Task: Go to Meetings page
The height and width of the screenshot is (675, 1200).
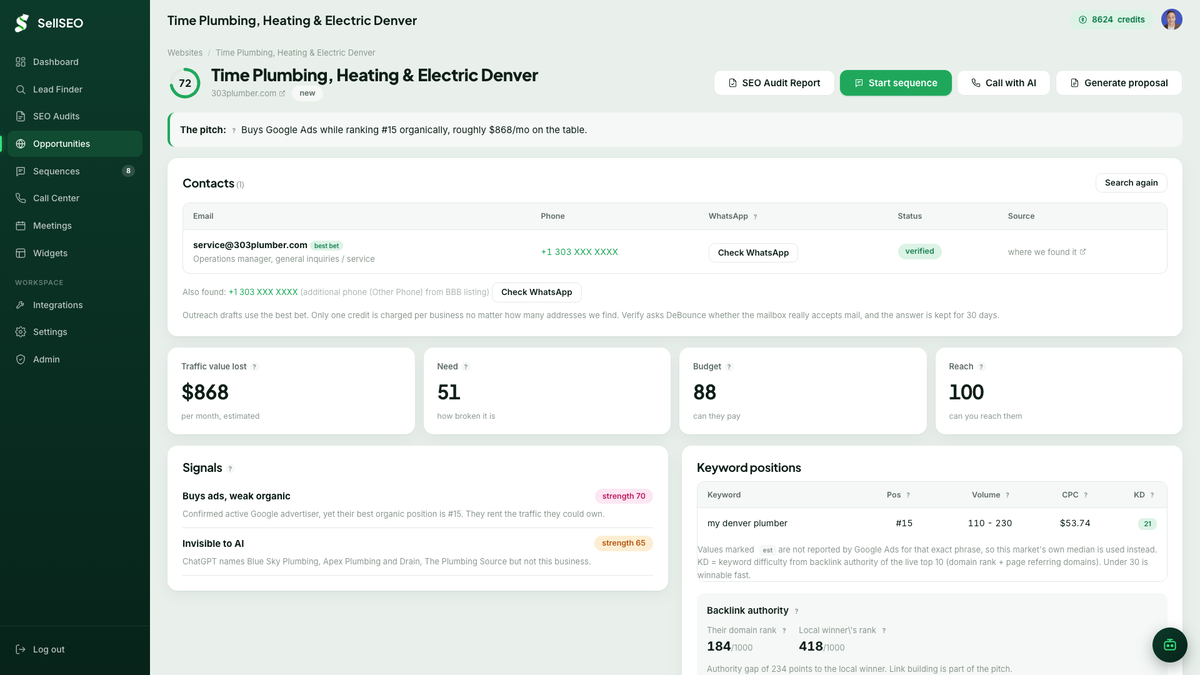Action: [x=75, y=226]
